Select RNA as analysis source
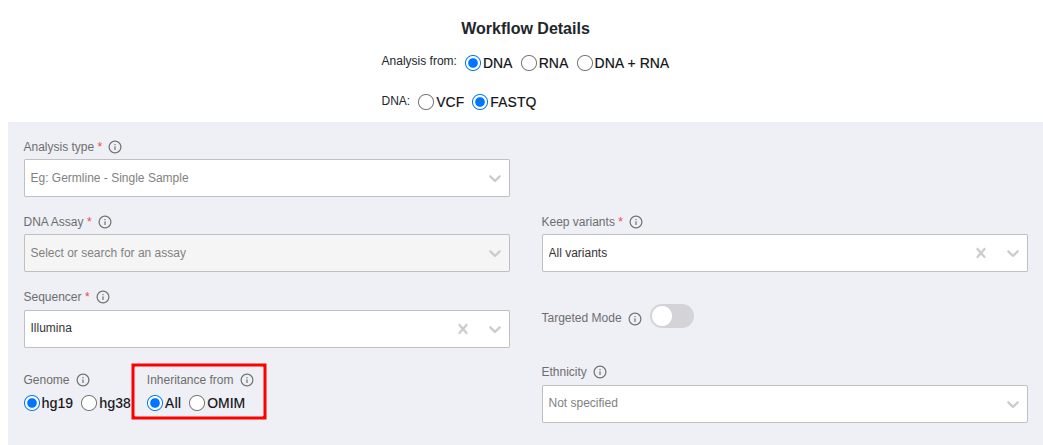The height and width of the screenshot is (445, 1043). pyautogui.click(x=530, y=63)
